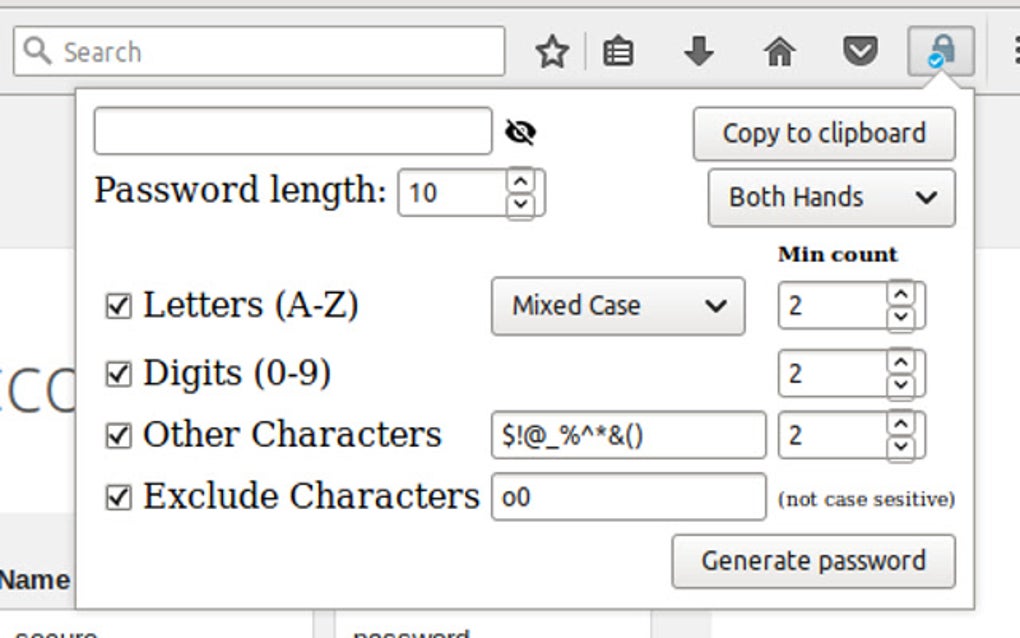1020x638 pixels.
Task: Bookmark this page with the star icon
Action: [552, 50]
